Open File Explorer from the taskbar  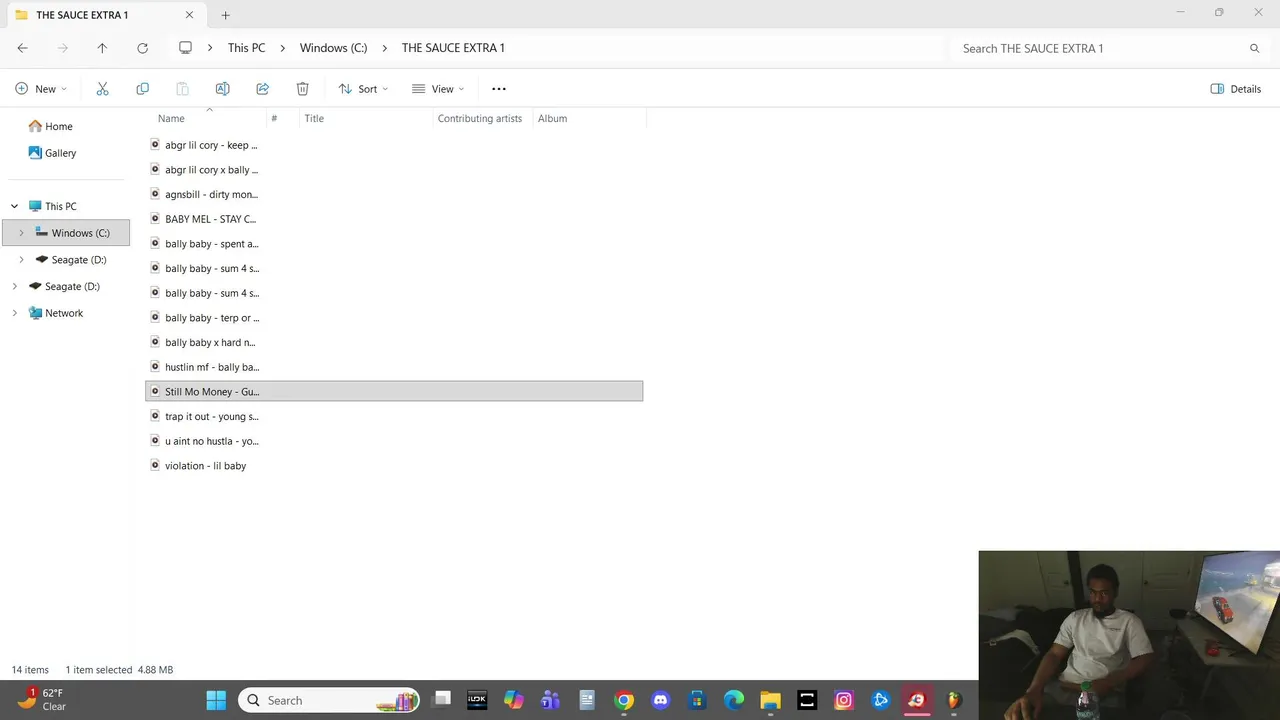(x=770, y=700)
